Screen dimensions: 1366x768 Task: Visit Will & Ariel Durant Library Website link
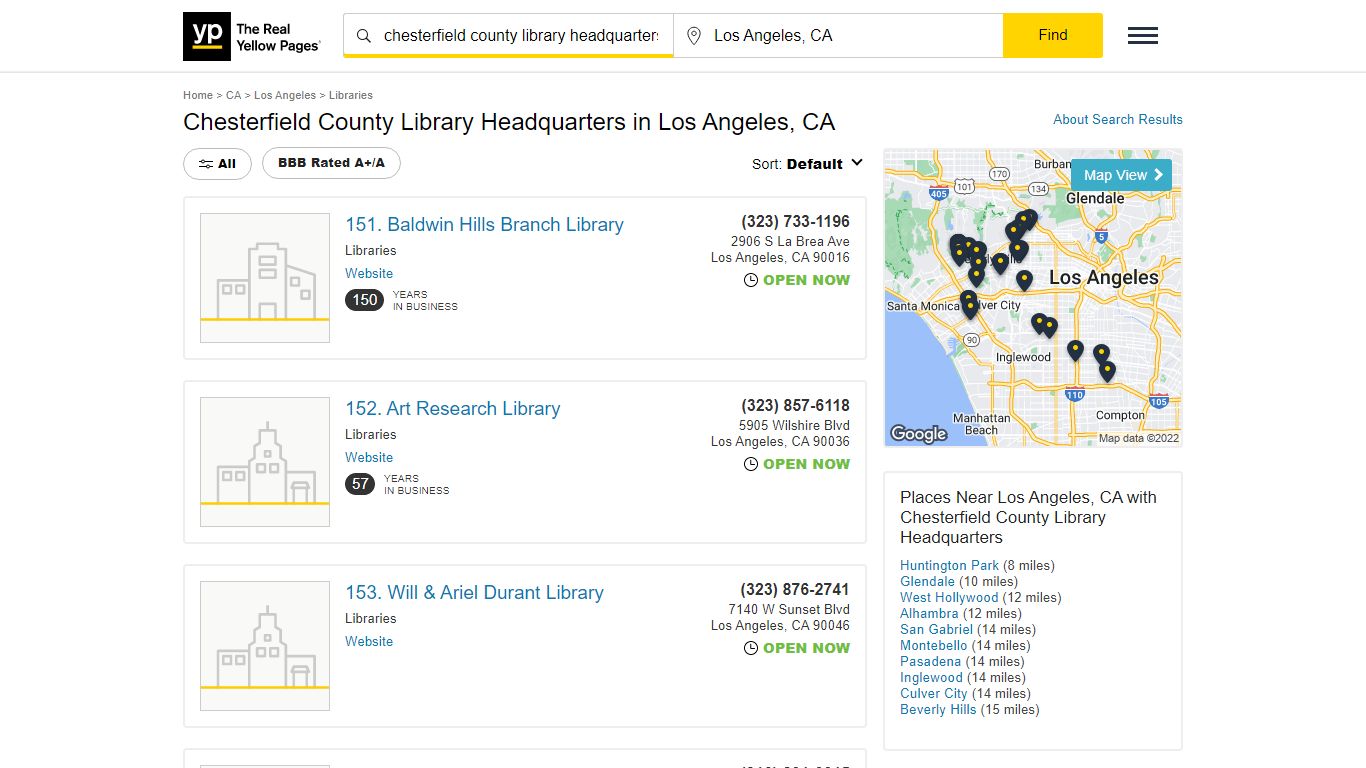369,641
